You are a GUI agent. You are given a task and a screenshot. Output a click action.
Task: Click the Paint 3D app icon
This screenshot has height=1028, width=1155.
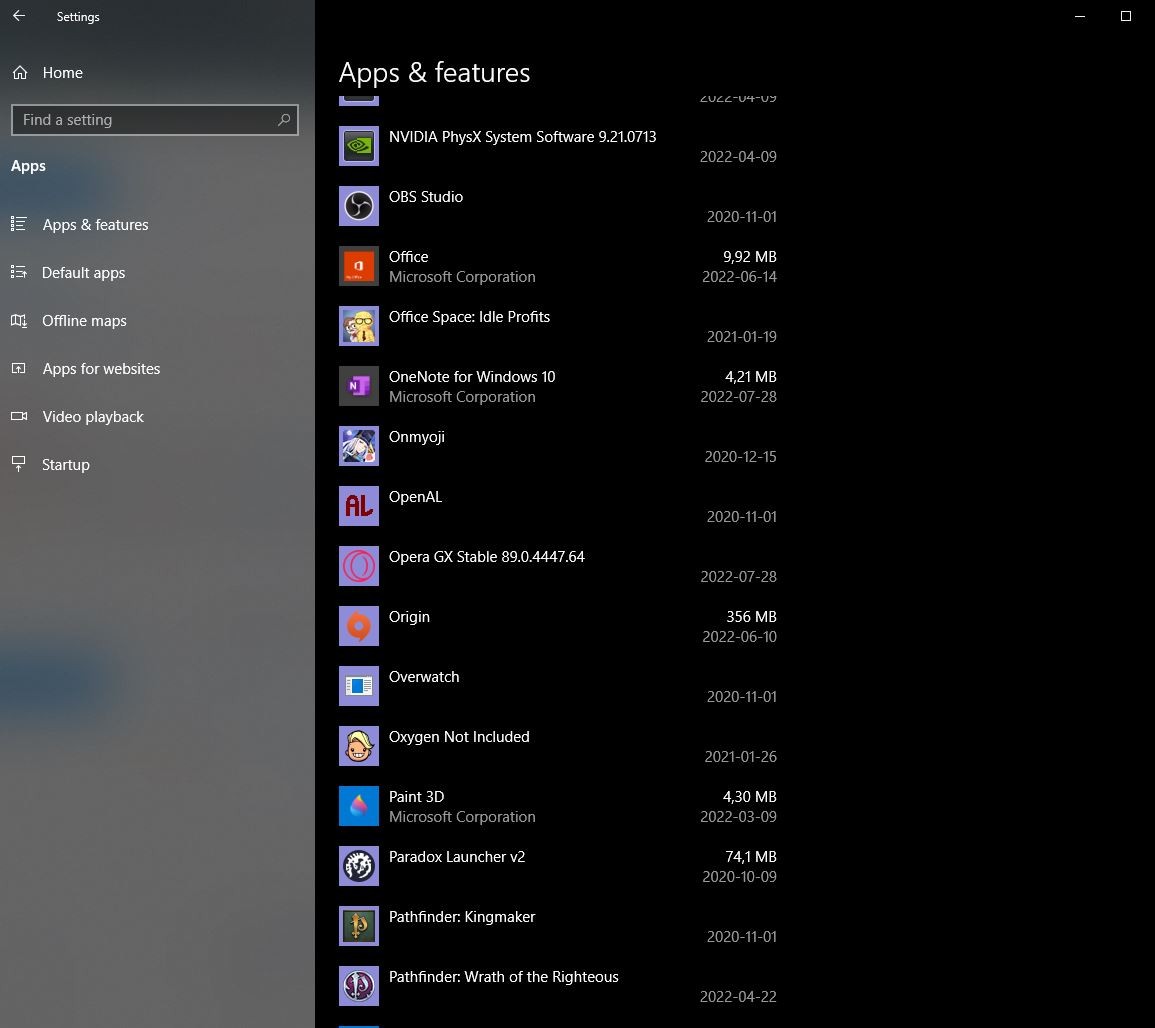pos(359,806)
